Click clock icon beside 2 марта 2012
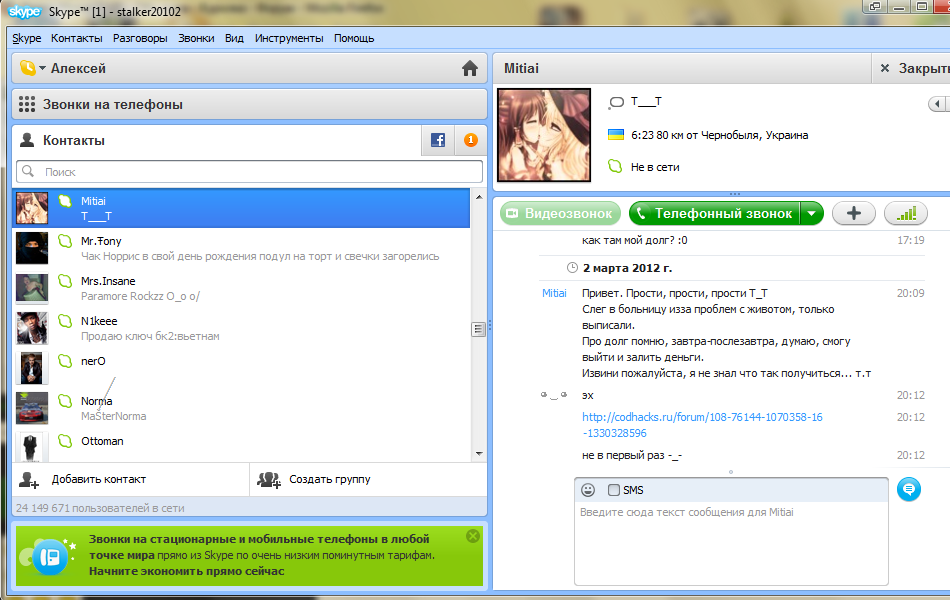Viewport: 950px width, 601px height. 572,268
